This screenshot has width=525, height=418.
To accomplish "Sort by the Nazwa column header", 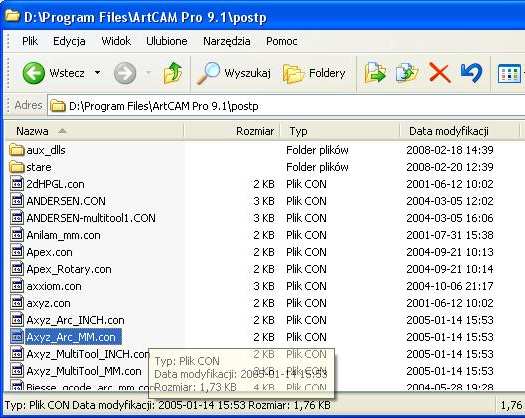I will (x=94, y=131).
